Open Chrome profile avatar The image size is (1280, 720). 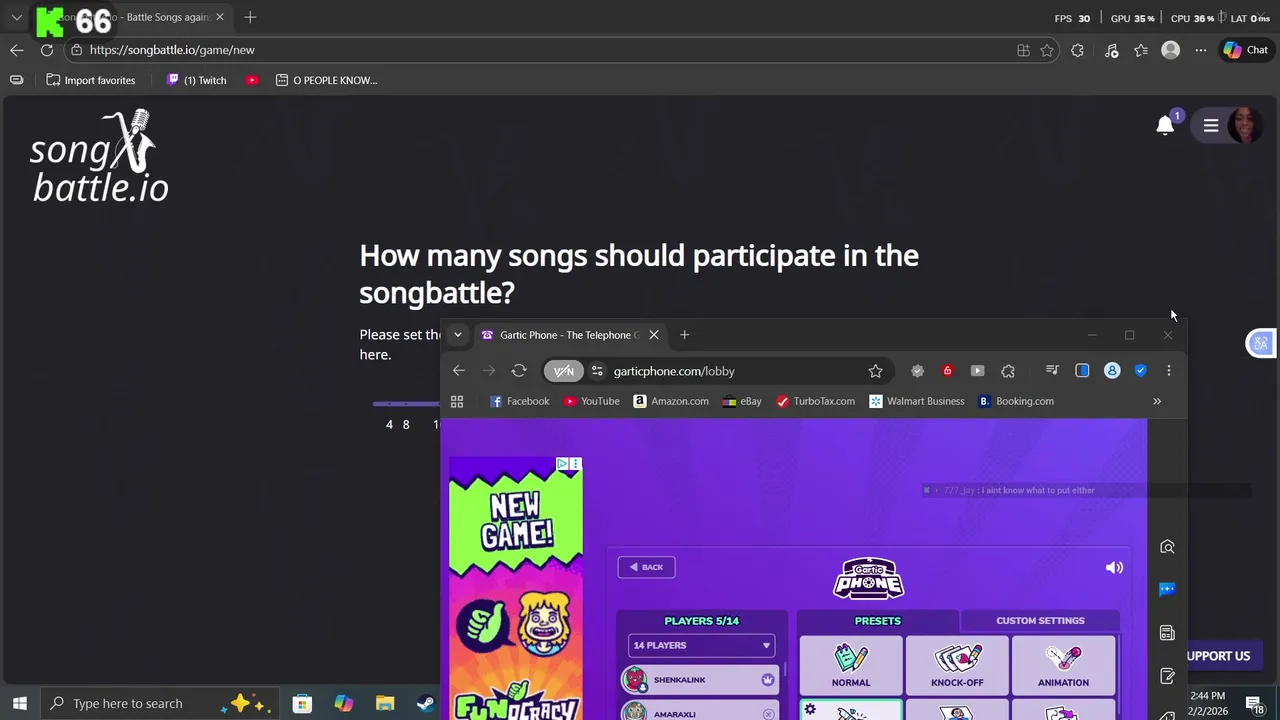pos(1112,371)
